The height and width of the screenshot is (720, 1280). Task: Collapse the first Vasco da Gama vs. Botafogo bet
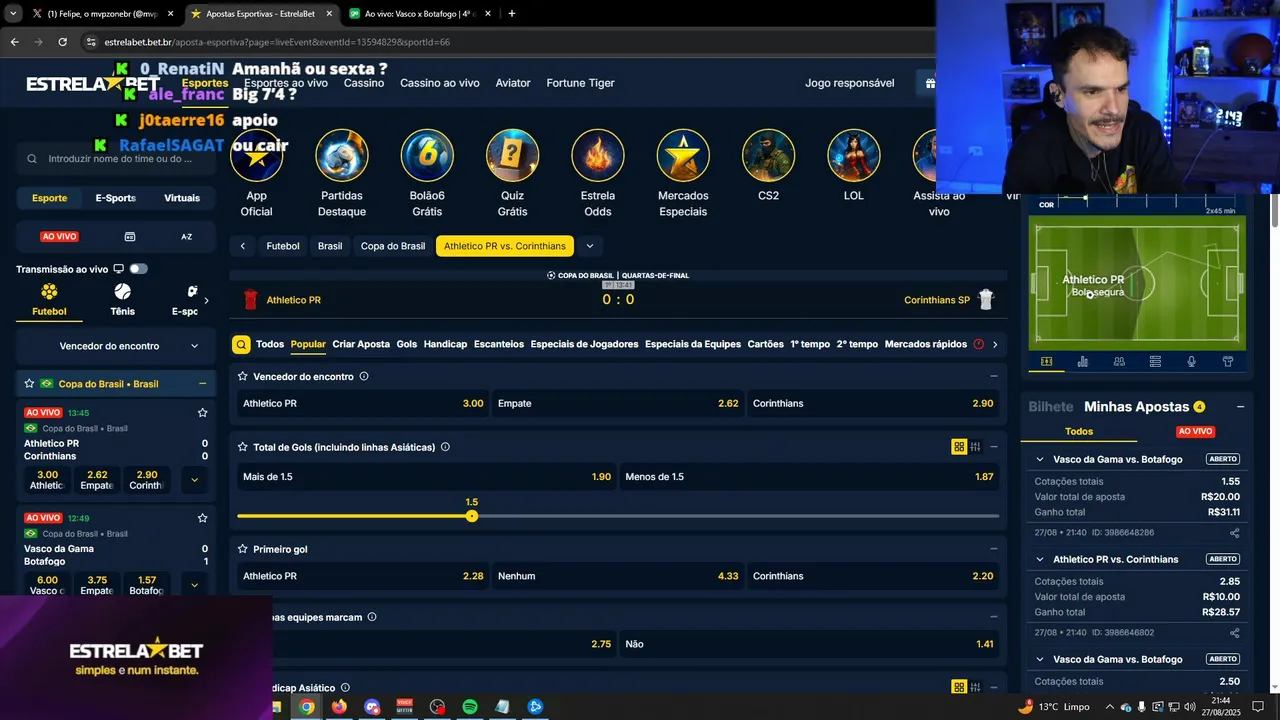1040,459
